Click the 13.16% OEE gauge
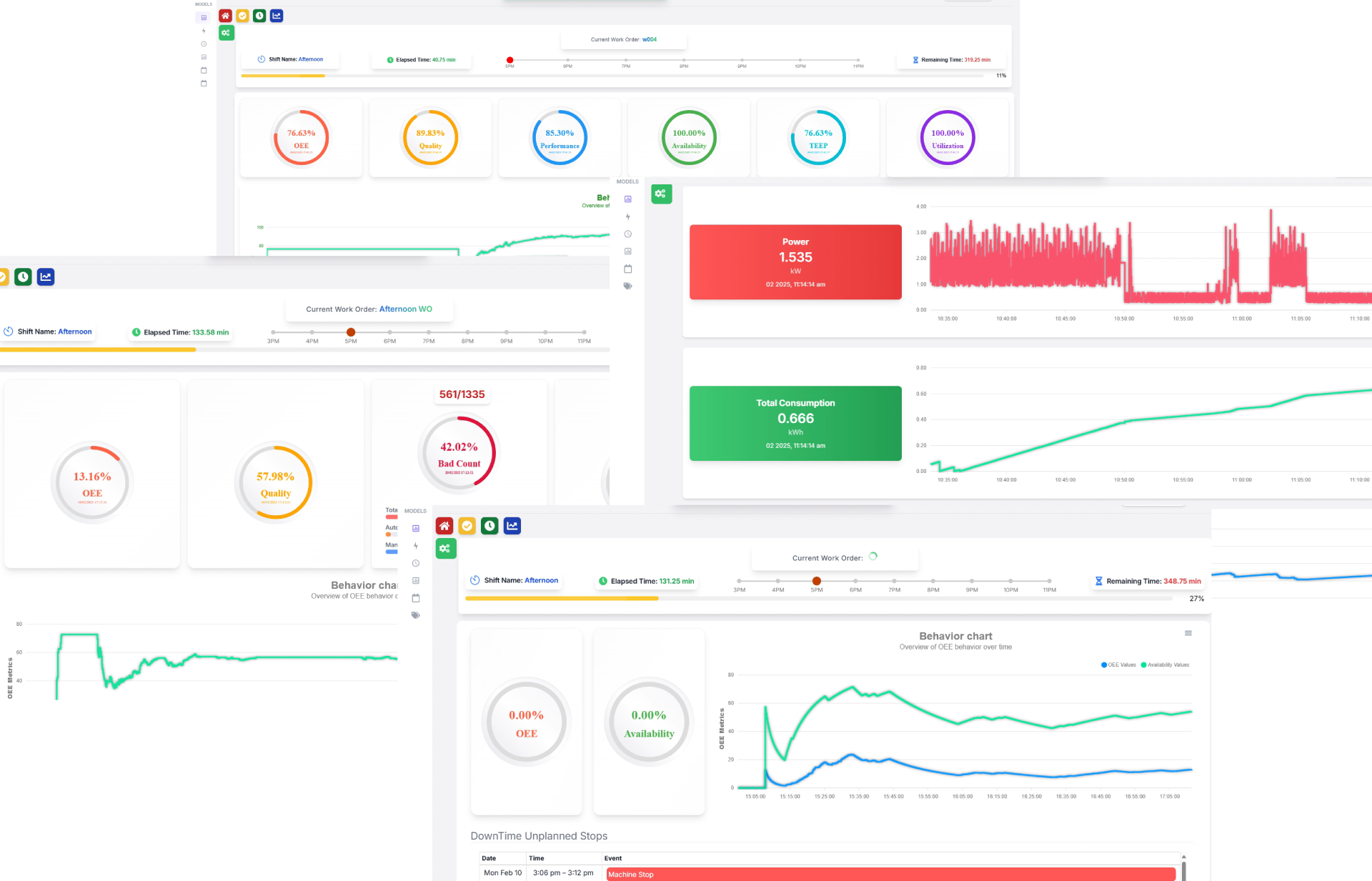This screenshot has width=1372, height=881. 92,484
